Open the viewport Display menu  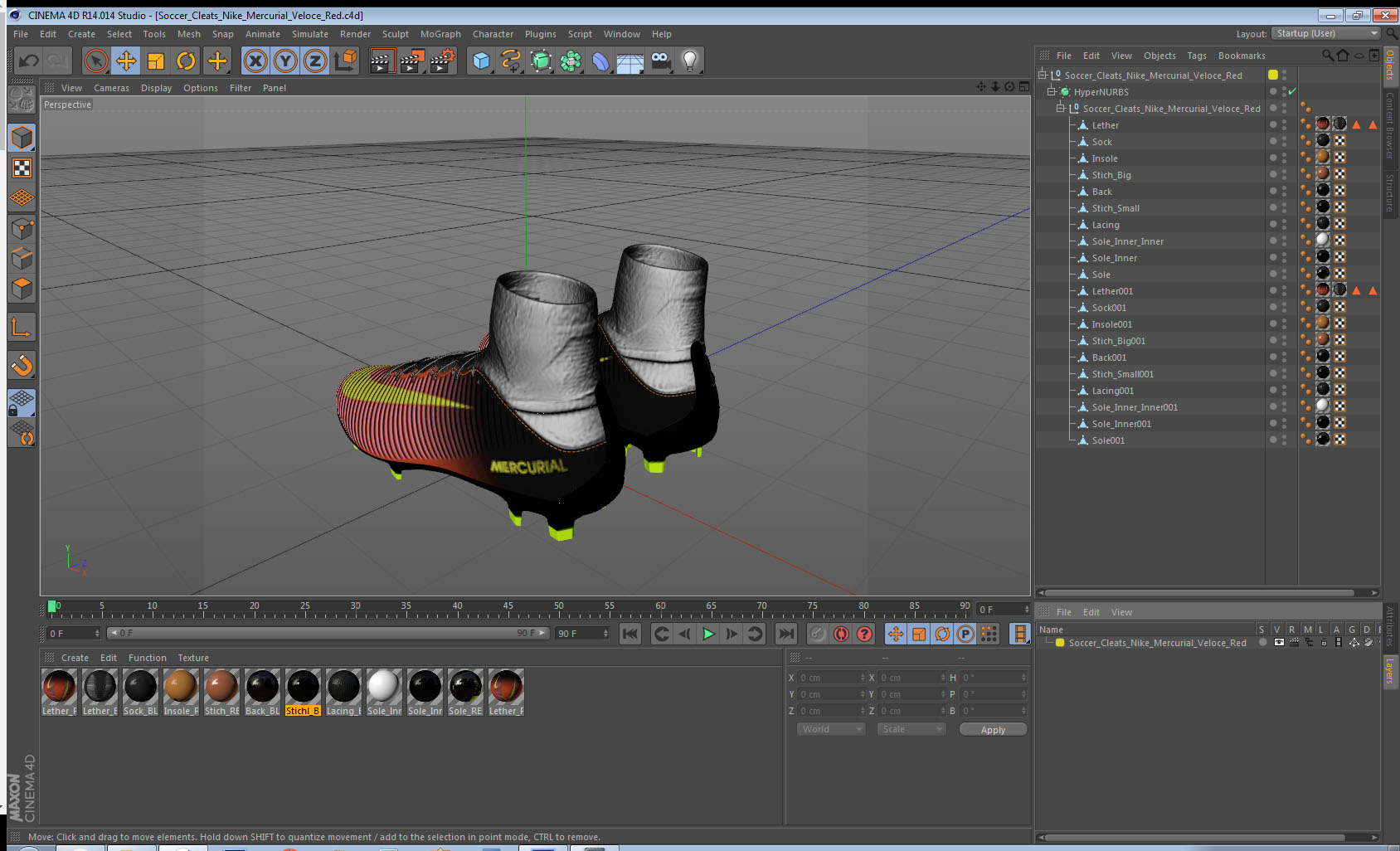click(156, 88)
